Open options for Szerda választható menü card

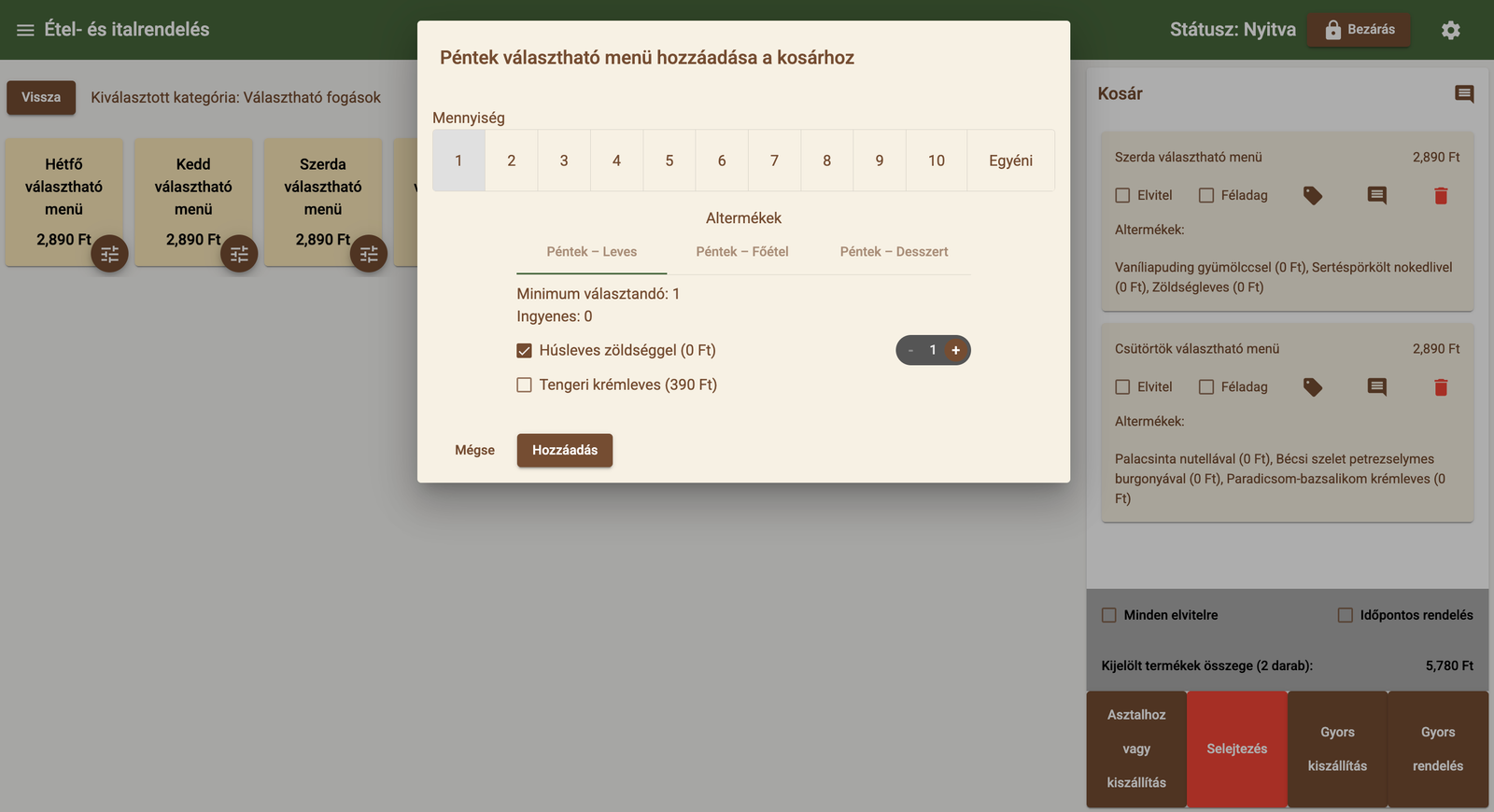click(x=369, y=254)
